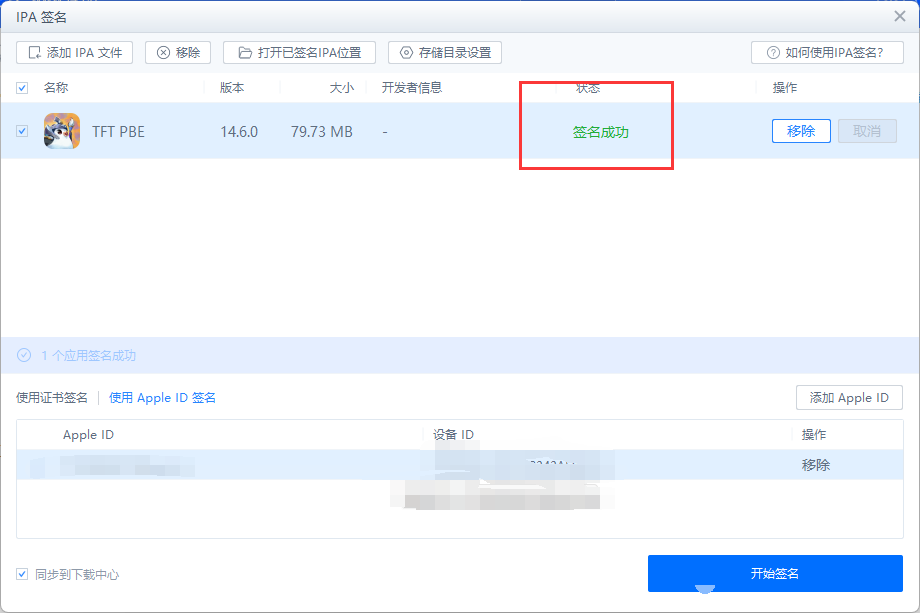Click the folder icon for signed IPA location

[245, 53]
